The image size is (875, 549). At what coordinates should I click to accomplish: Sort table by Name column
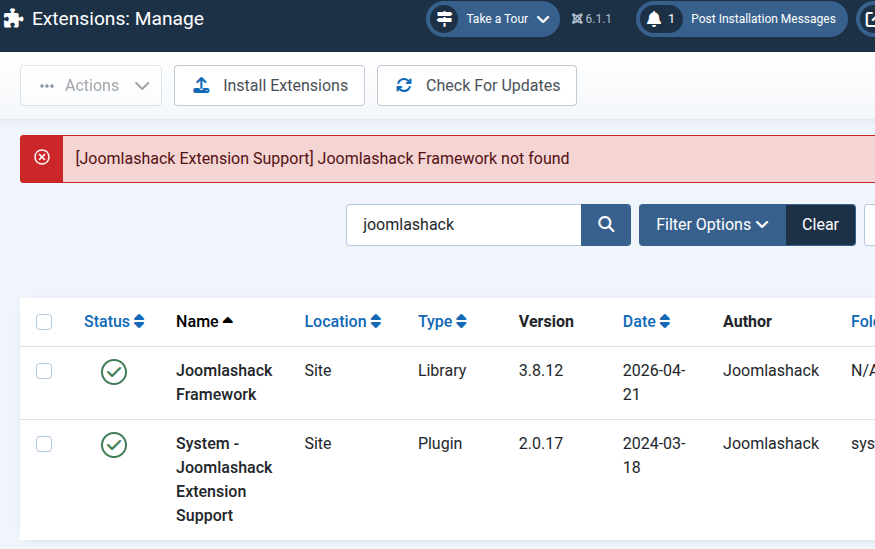[x=204, y=321]
